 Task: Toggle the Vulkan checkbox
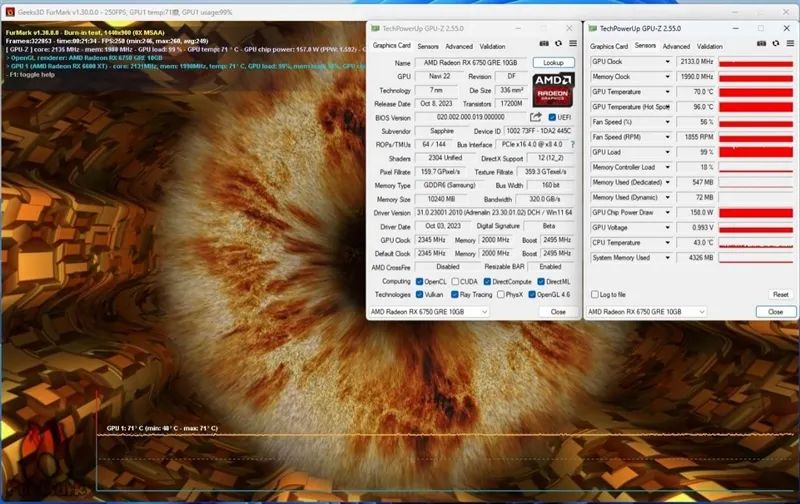point(419,294)
